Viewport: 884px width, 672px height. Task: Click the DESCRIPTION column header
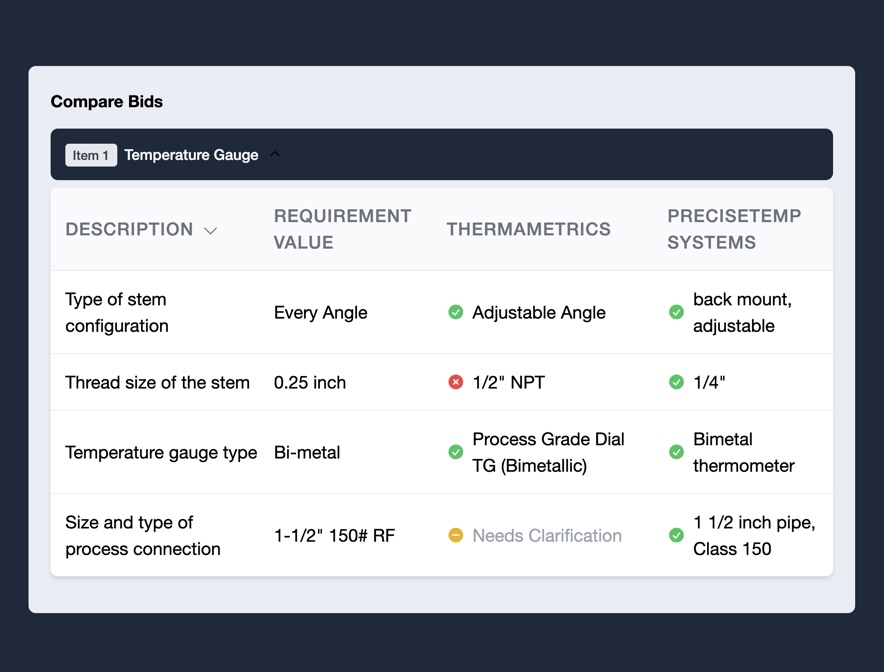coord(129,229)
